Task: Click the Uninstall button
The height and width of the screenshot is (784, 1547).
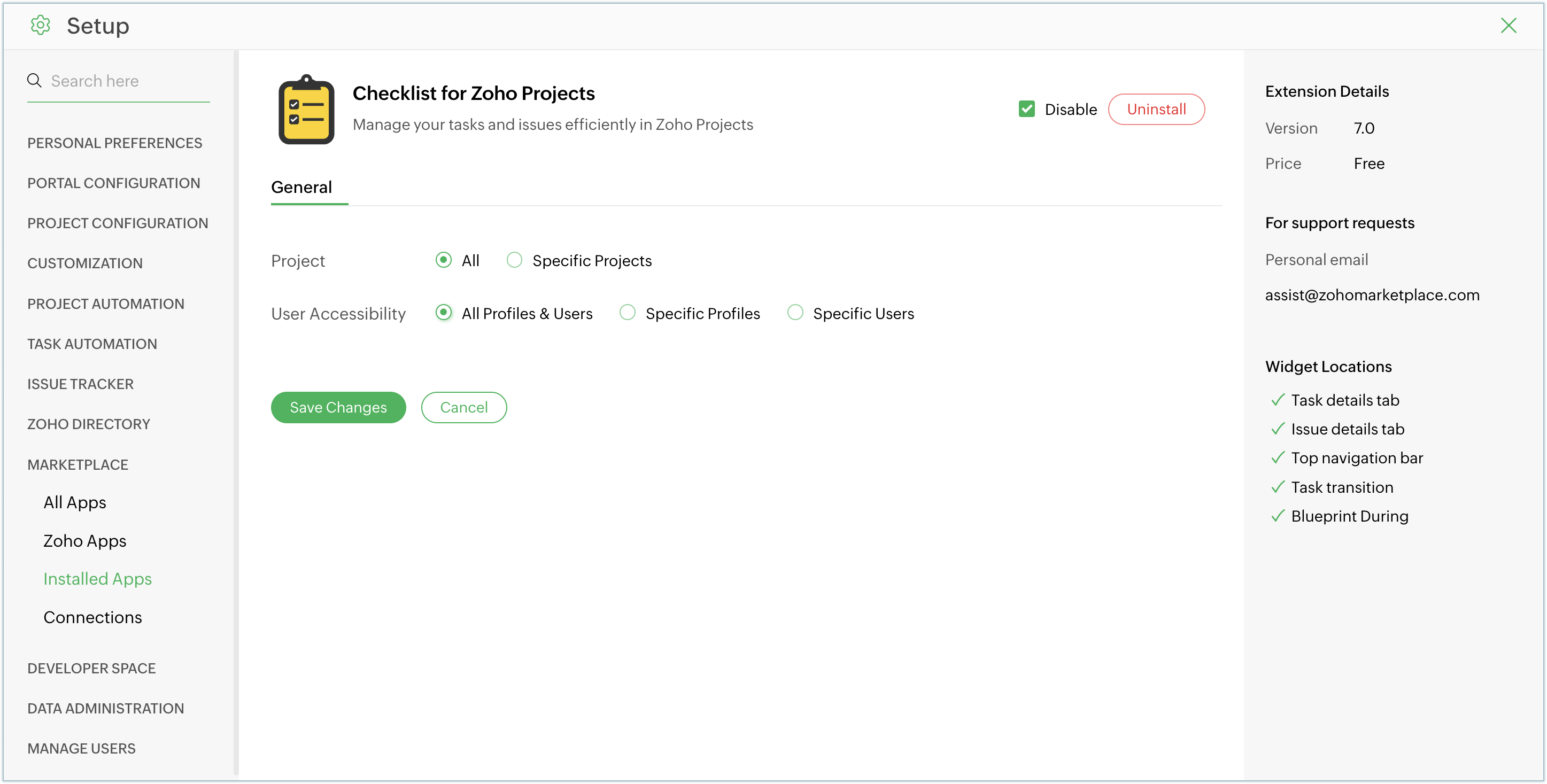Action: (1156, 109)
